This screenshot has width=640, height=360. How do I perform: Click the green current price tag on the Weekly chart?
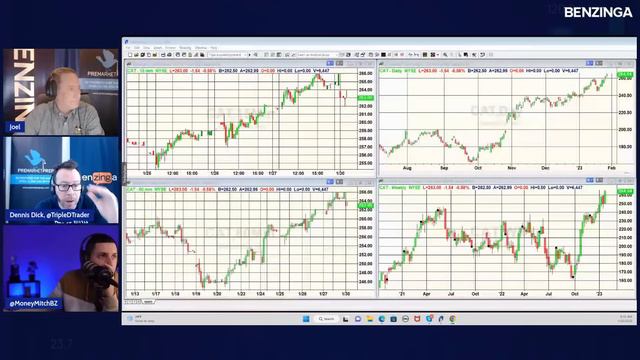click(x=625, y=191)
